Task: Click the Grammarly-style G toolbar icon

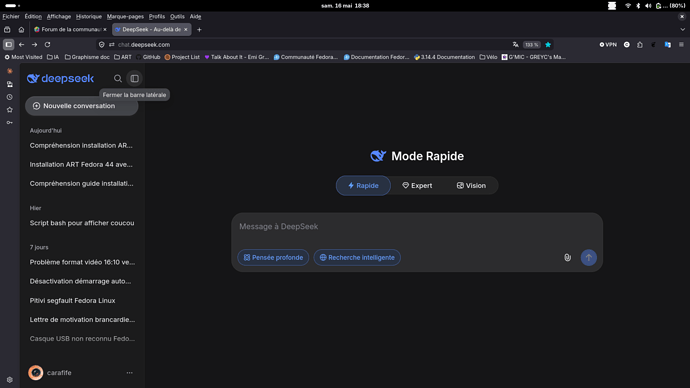Action: (x=627, y=44)
